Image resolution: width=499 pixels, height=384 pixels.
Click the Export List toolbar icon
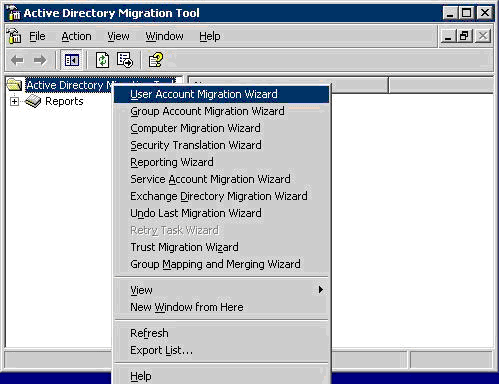coord(125,60)
